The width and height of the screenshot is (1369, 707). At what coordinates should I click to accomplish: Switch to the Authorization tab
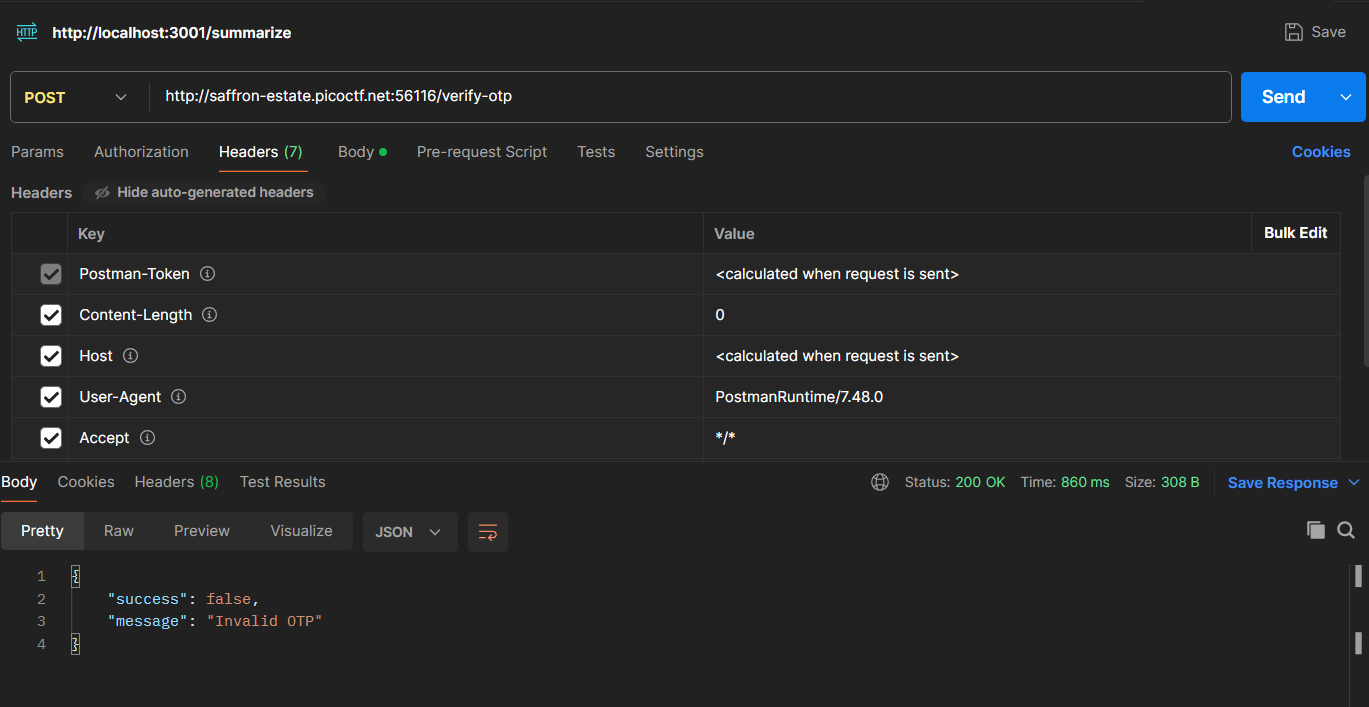point(141,152)
